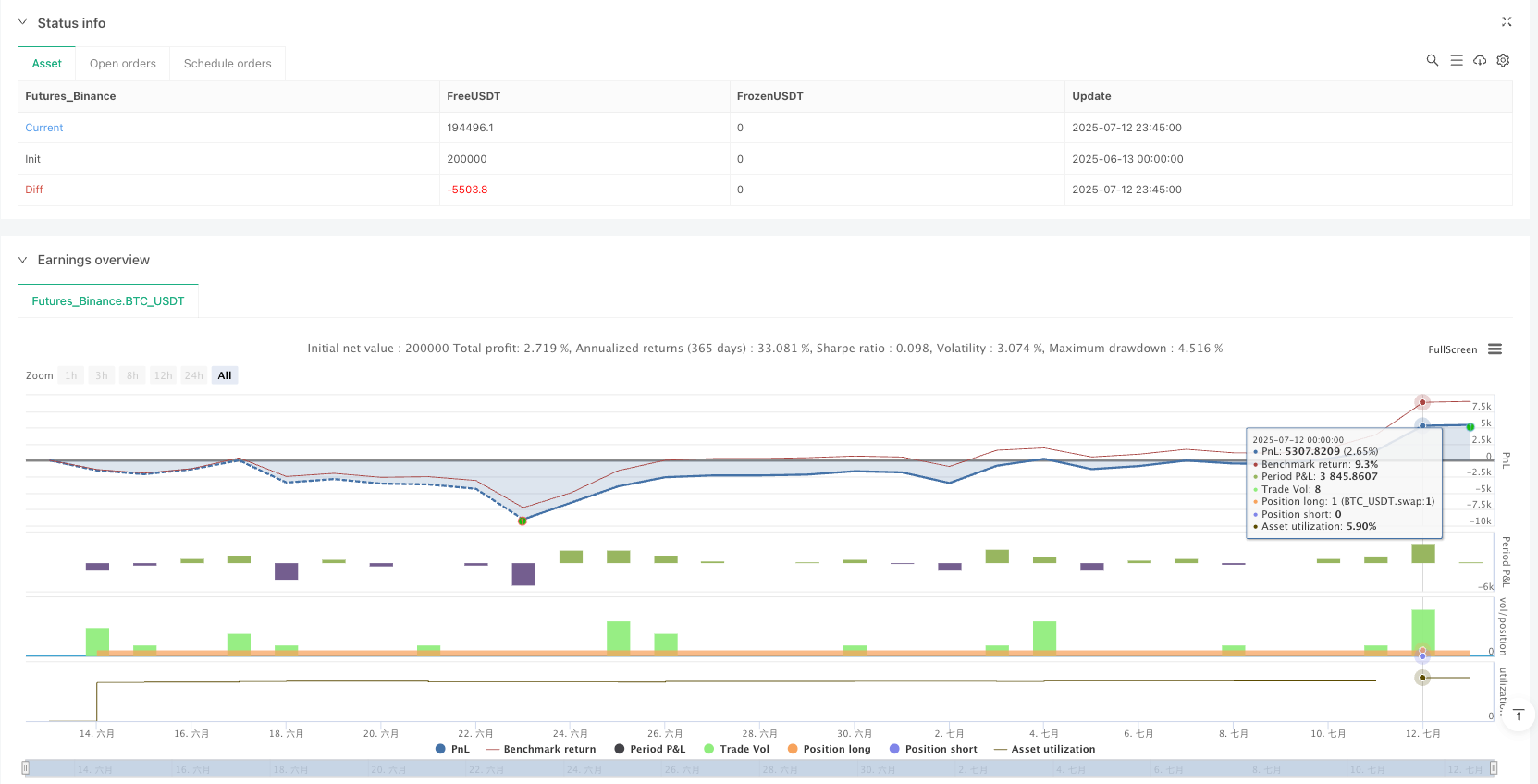
Task: Toggle the PnL series in chart legend
Action: [452, 749]
